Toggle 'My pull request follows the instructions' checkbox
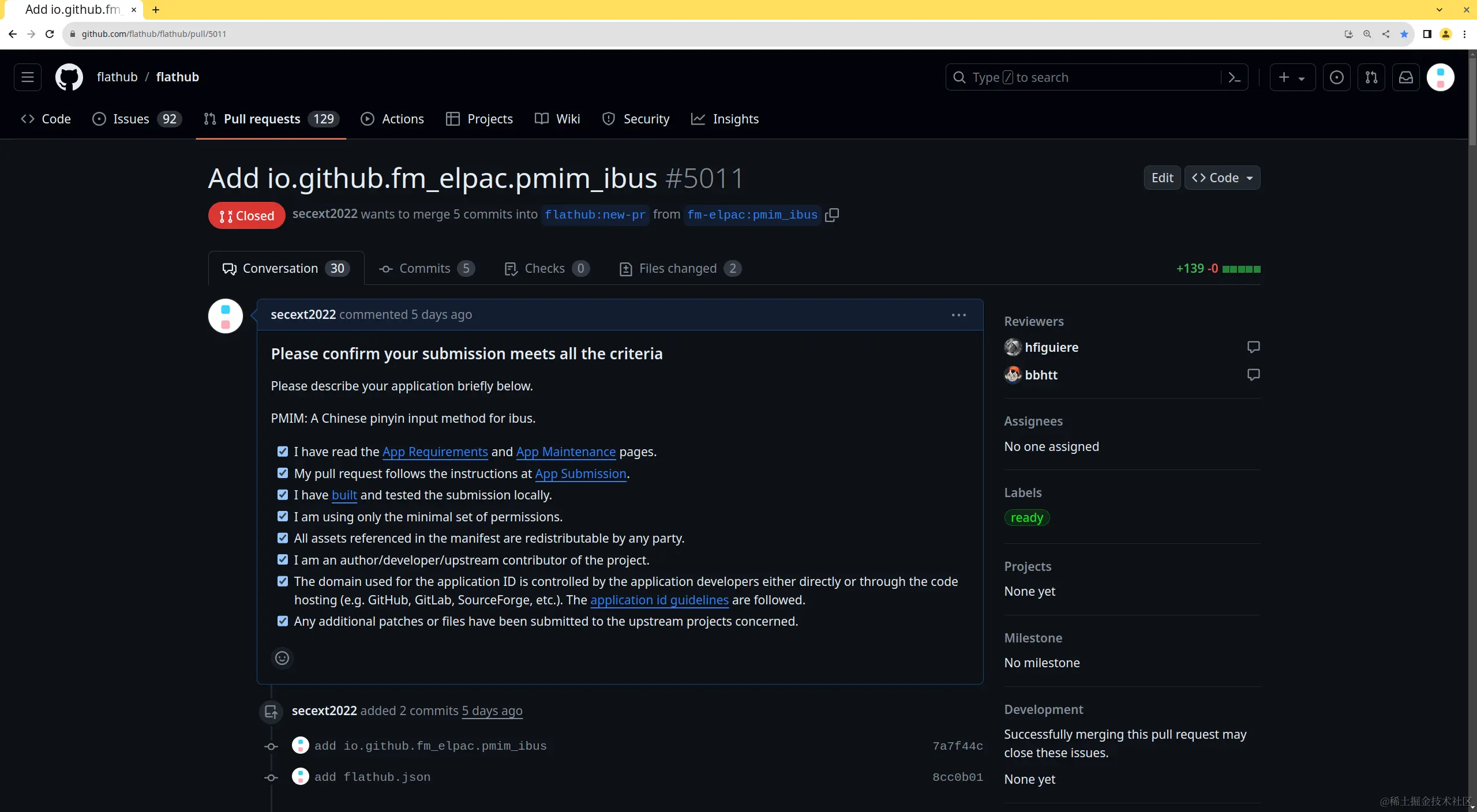Viewport: 1477px width, 812px height. [283, 473]
